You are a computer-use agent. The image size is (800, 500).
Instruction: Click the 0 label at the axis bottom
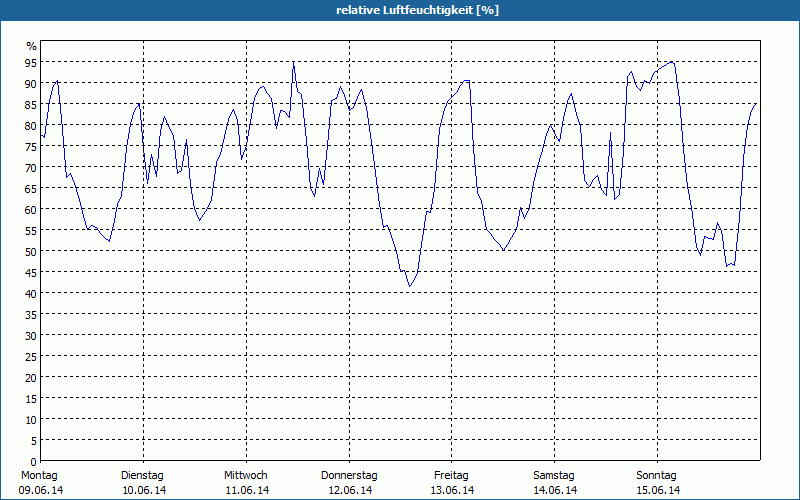(x=33, y=461)
